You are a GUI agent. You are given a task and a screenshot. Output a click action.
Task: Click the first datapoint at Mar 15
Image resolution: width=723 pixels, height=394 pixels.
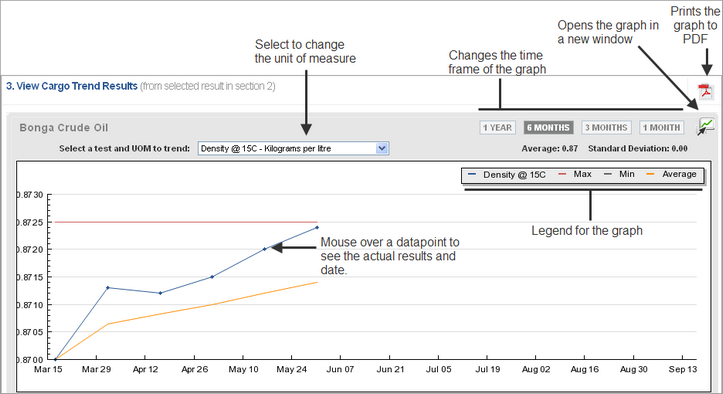(x=55, y=359)
